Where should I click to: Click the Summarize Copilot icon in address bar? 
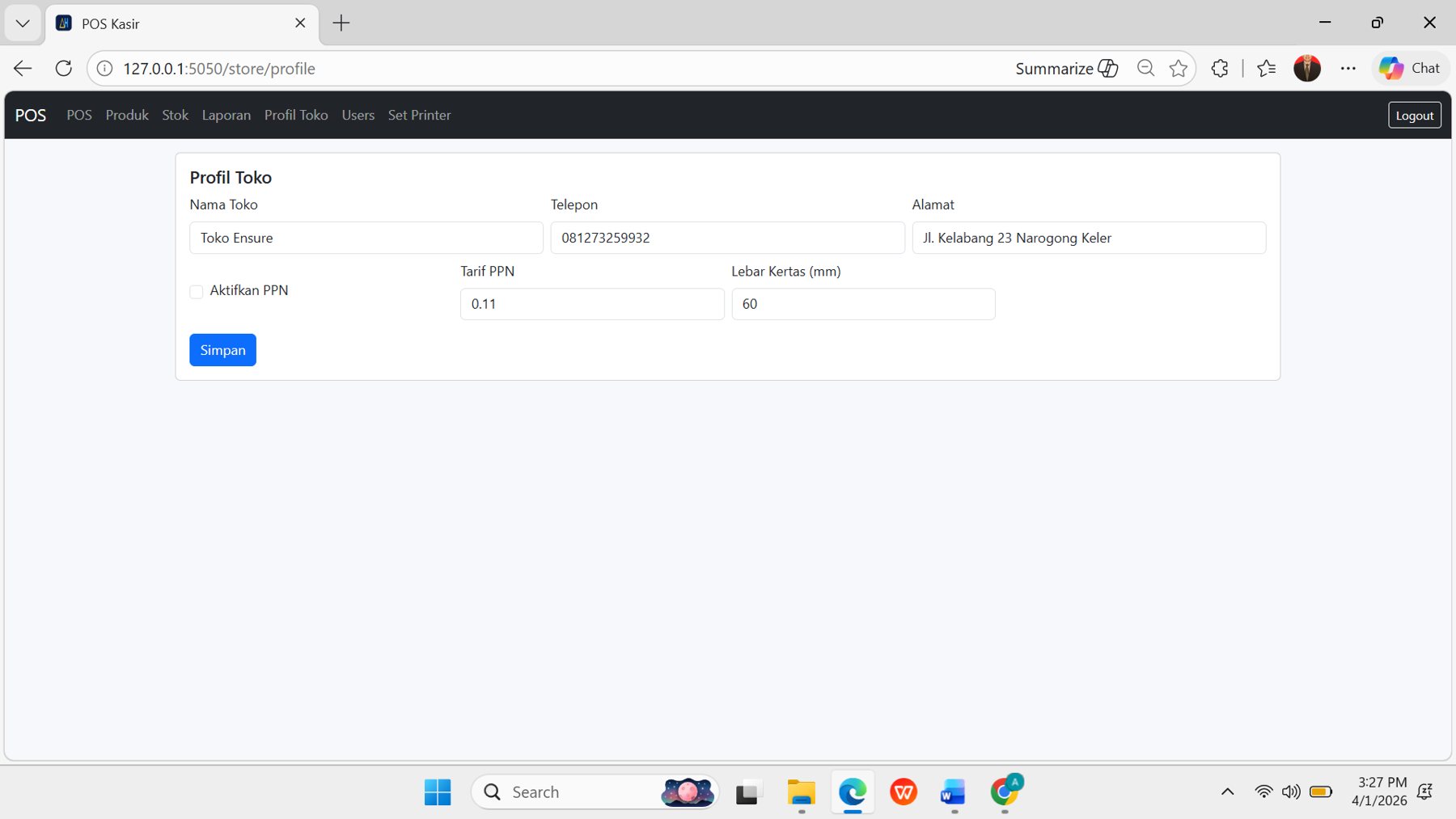coord(1107,68)
